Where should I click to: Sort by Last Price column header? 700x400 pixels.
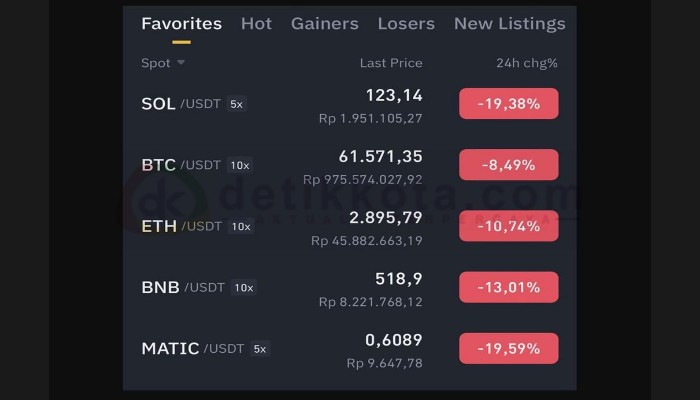coord(391,63)
